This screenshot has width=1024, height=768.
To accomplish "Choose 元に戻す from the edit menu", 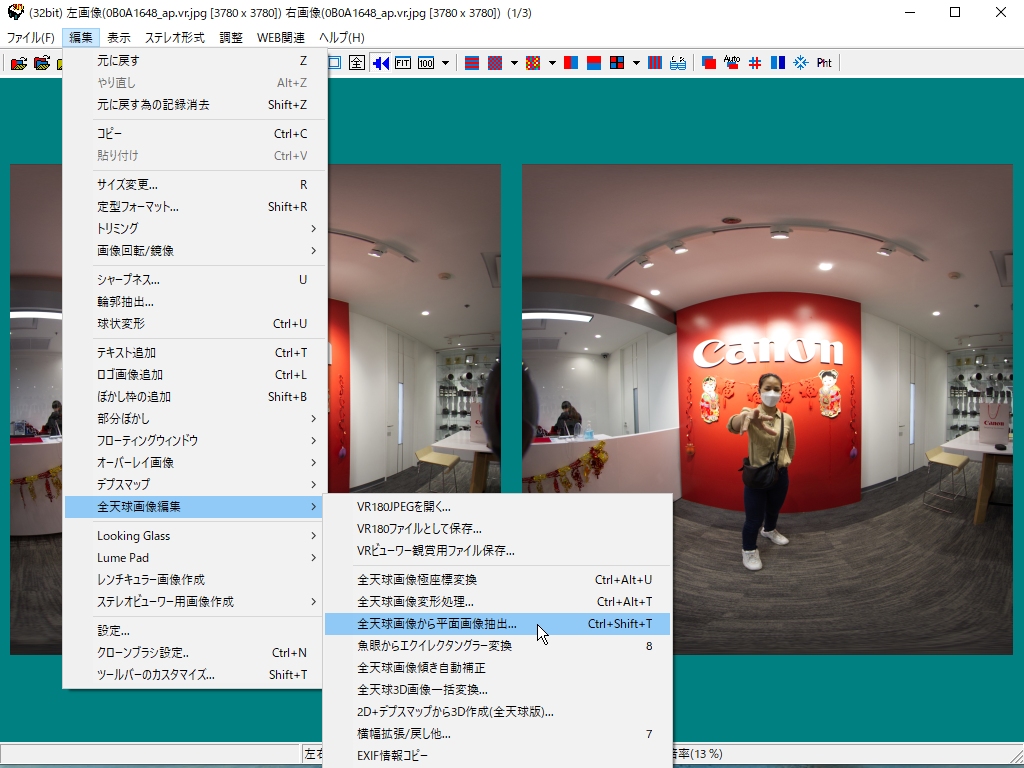I will coord(195,61).
